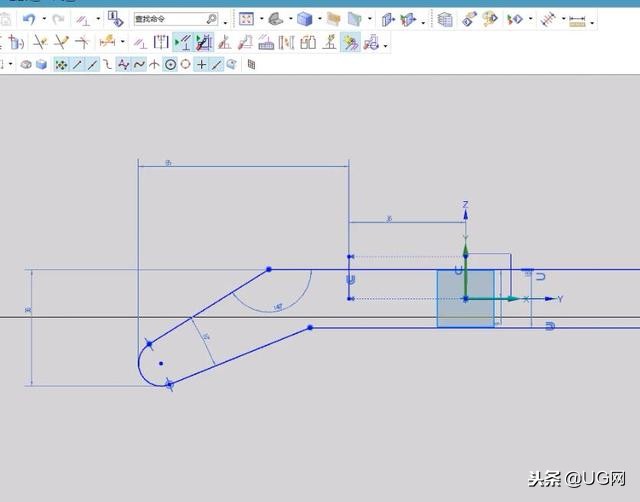Click the animate dimension icon

[224, 42]
